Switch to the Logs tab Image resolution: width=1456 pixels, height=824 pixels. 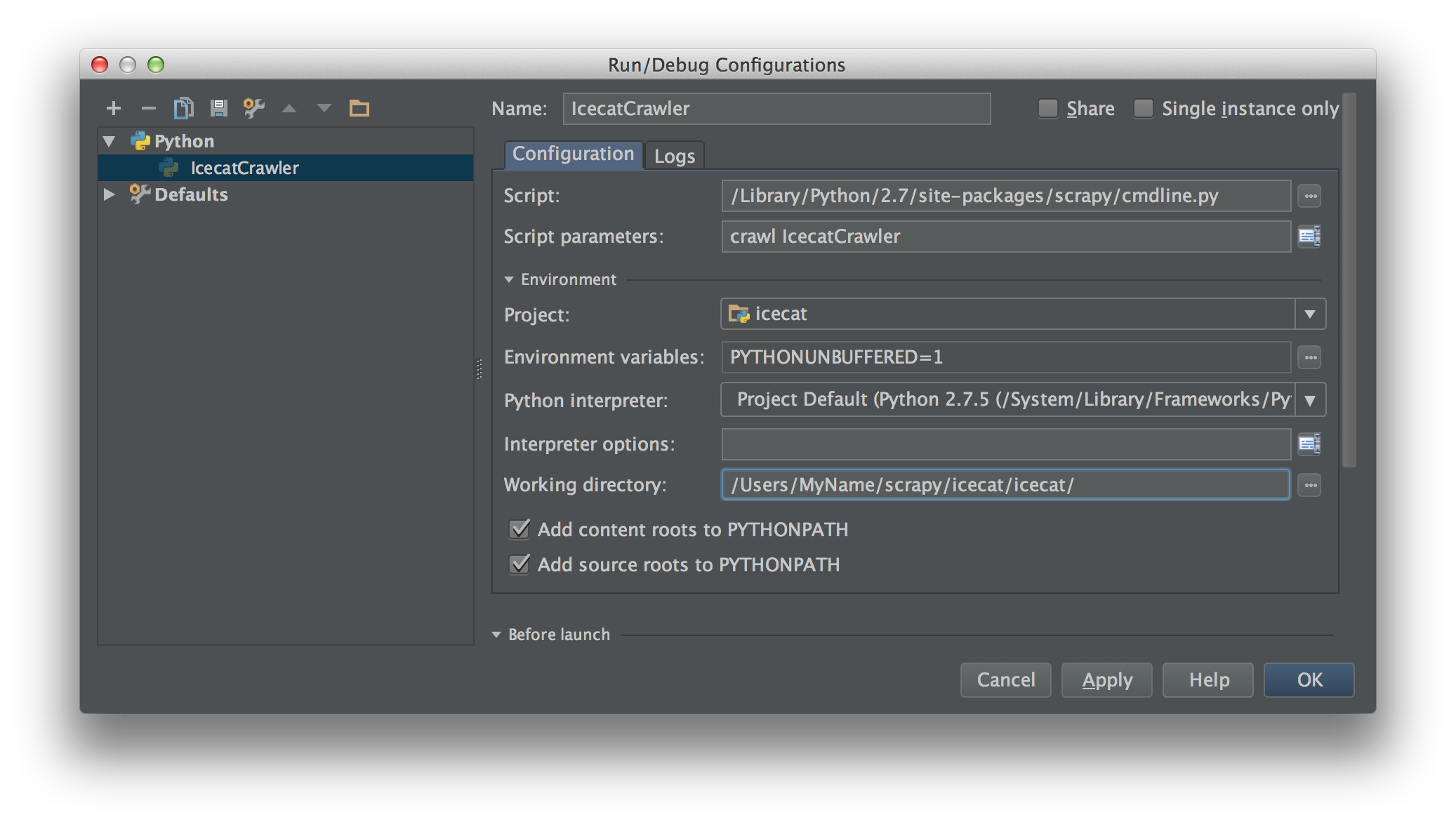pyautogui.click(x=674, y=155)
